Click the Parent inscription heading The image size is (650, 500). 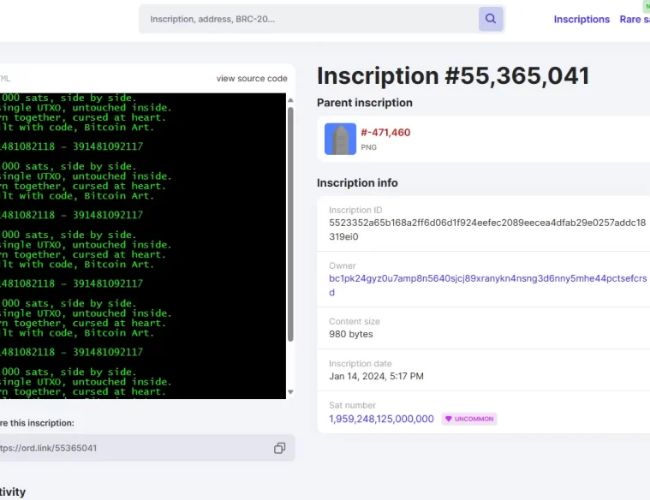click(364, 103)
